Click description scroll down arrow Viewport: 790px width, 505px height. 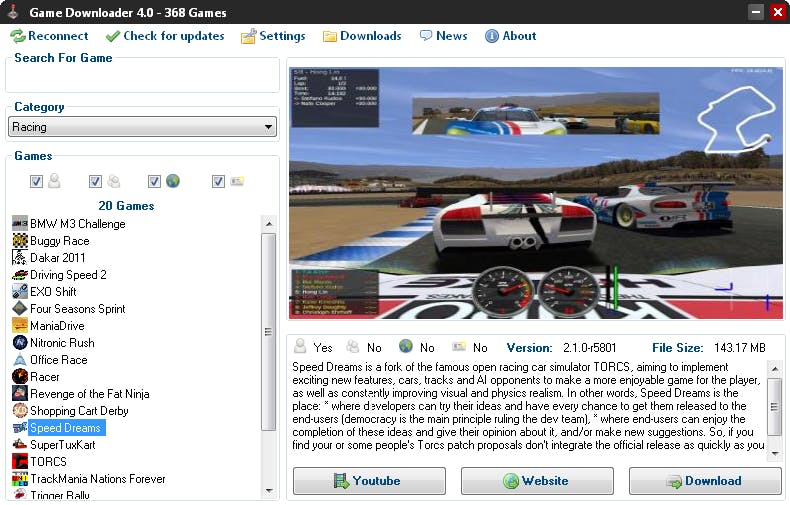[775, 453]
